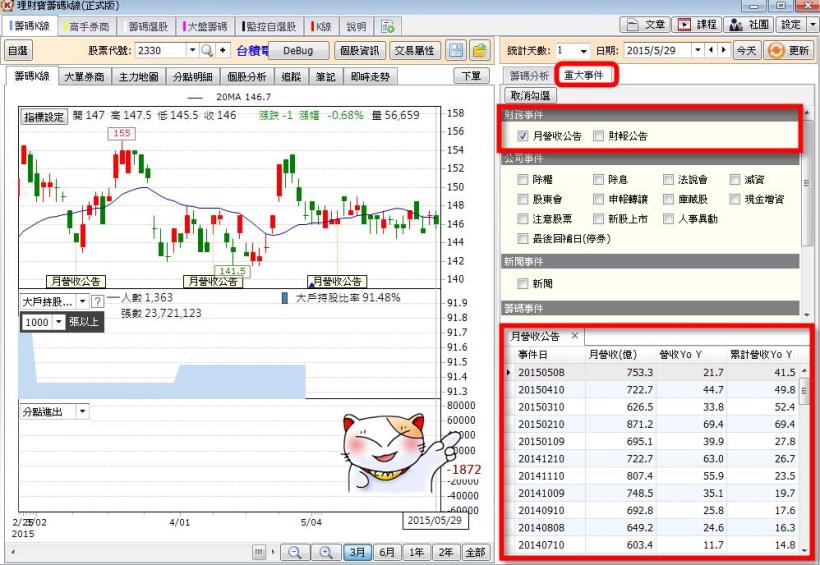820x565 pixels.
Task: Click the help question mark by 大戶持股
Action: click(97, 301)
